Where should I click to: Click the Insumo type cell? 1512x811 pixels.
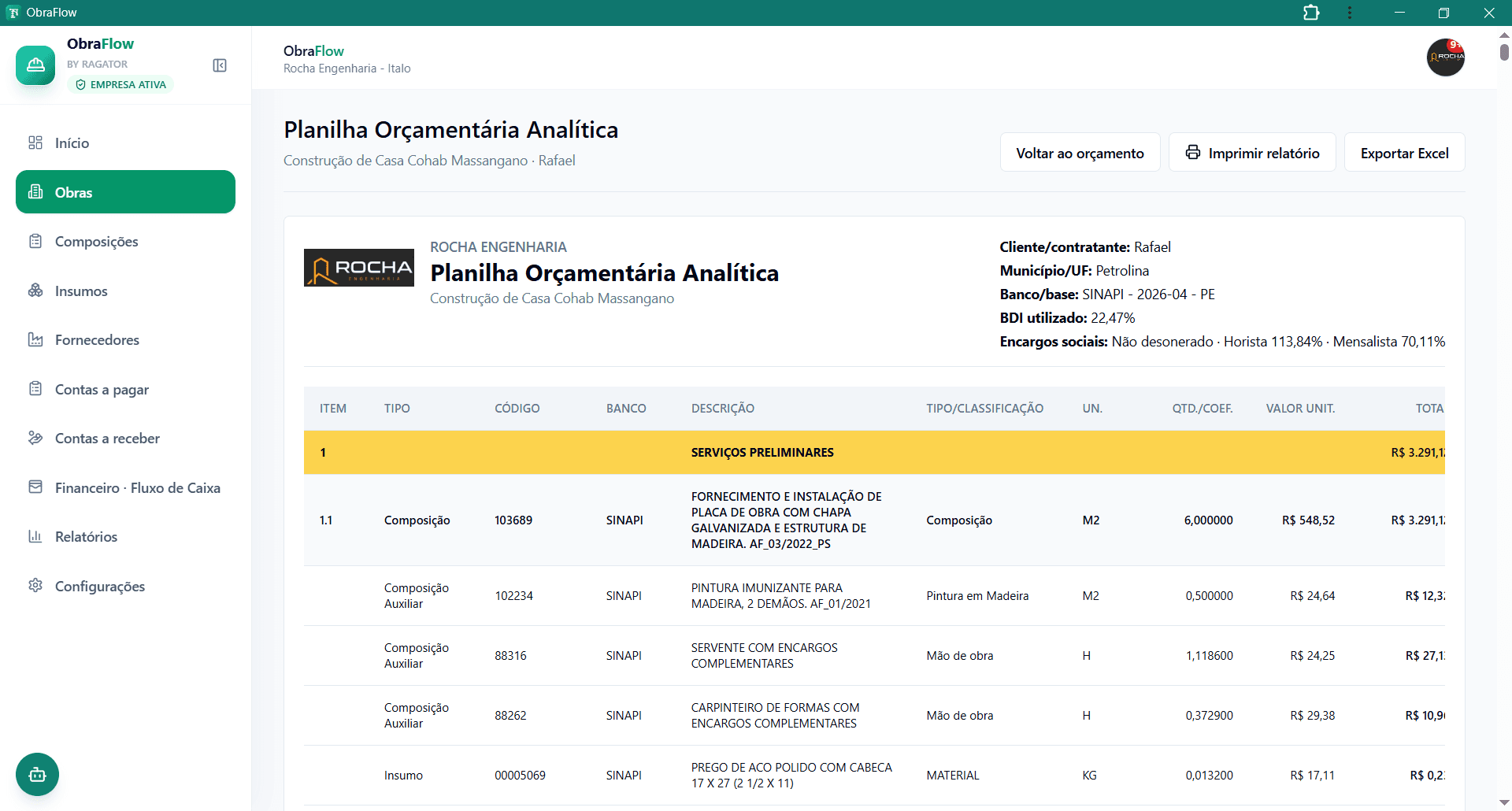[x=403, y=775]
